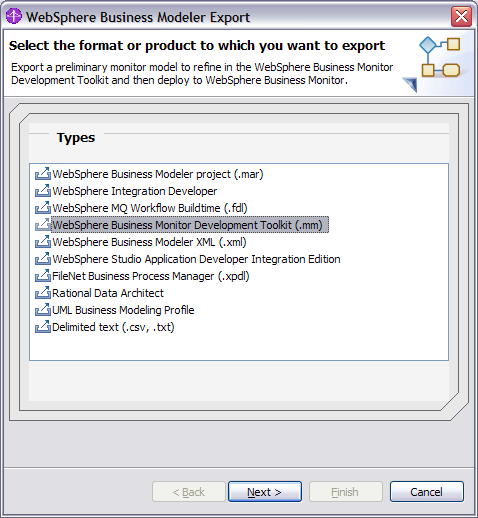Select Rational Data Architect type
478x518 pixels.
[108, 293]
